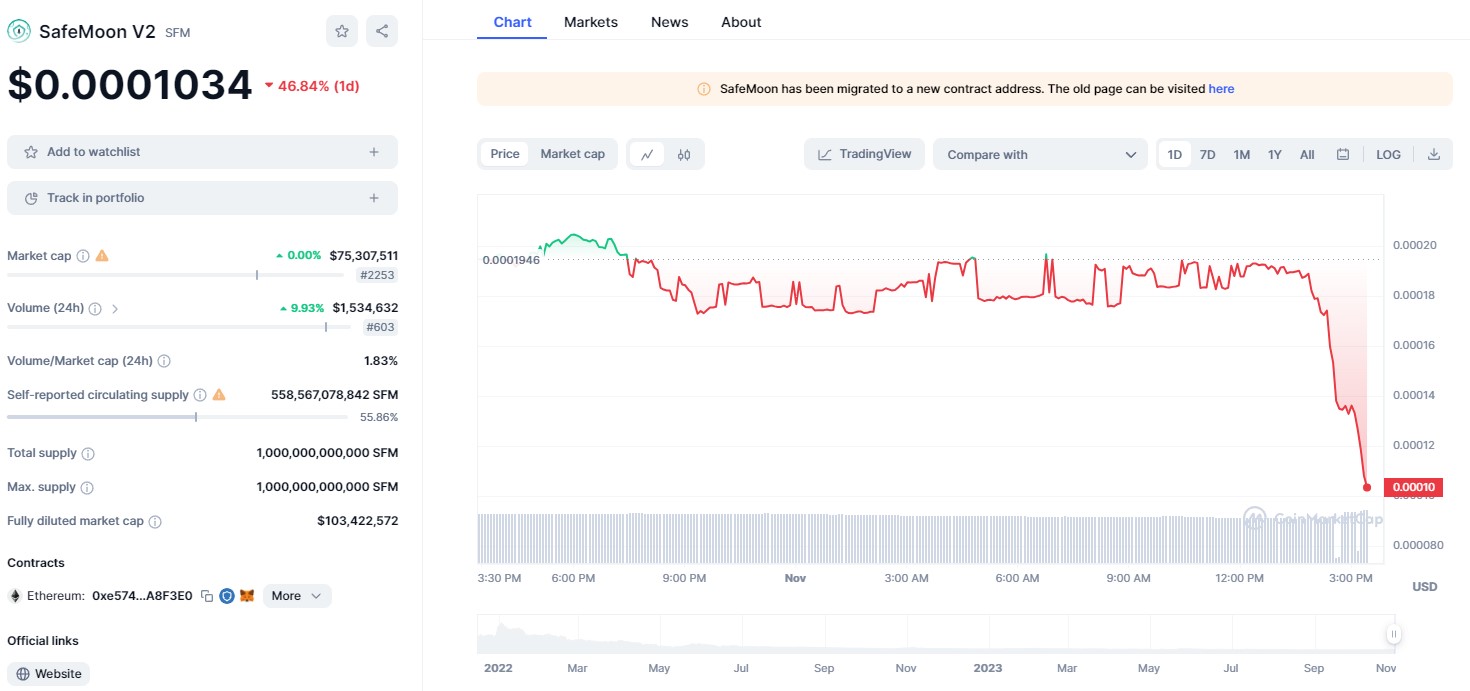Select the All time range
The width and height of the screenshot is (1470, 691).
click(x=1307, y=154)
